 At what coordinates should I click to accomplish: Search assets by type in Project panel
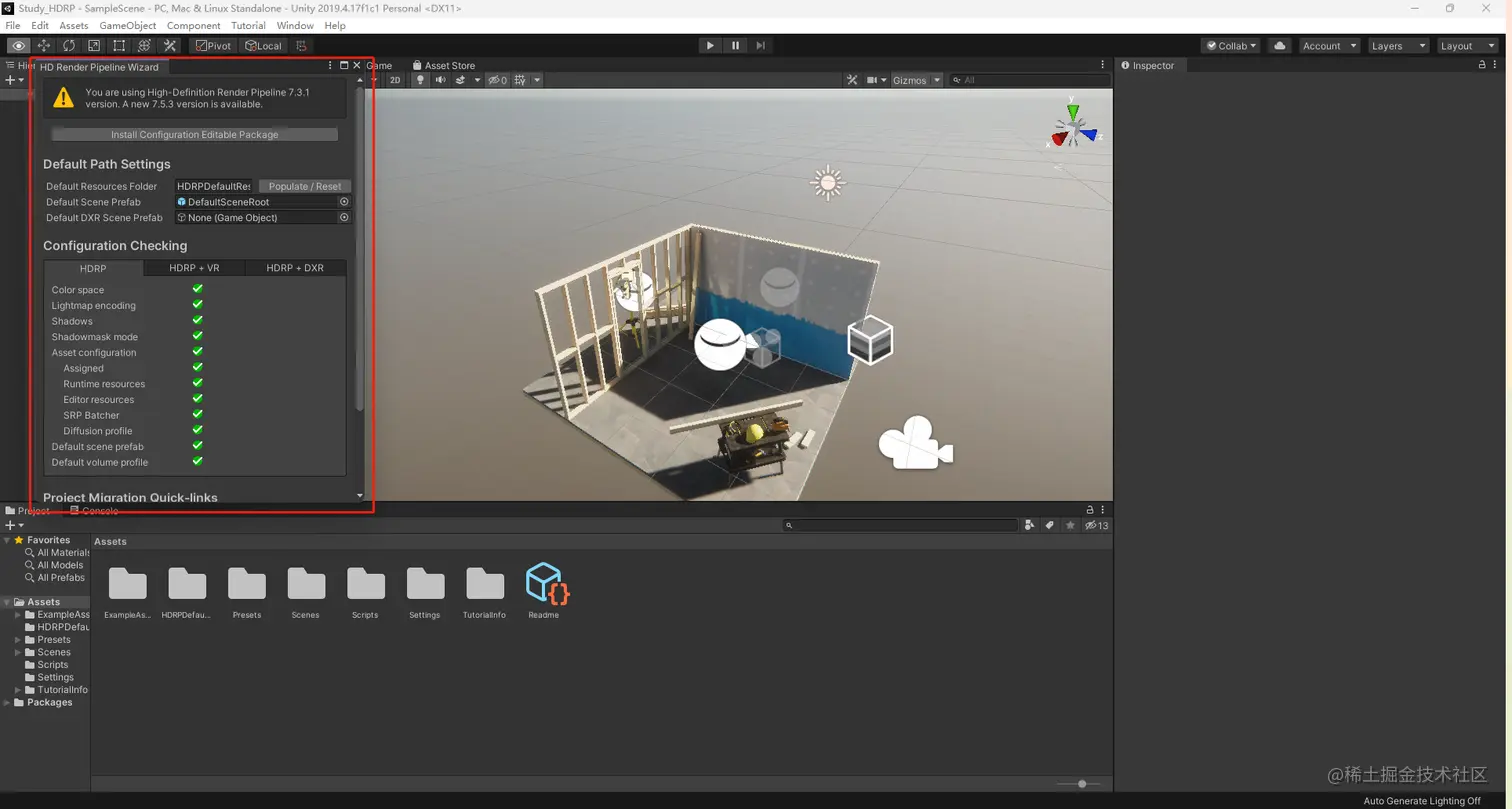tap(1031, 525)
